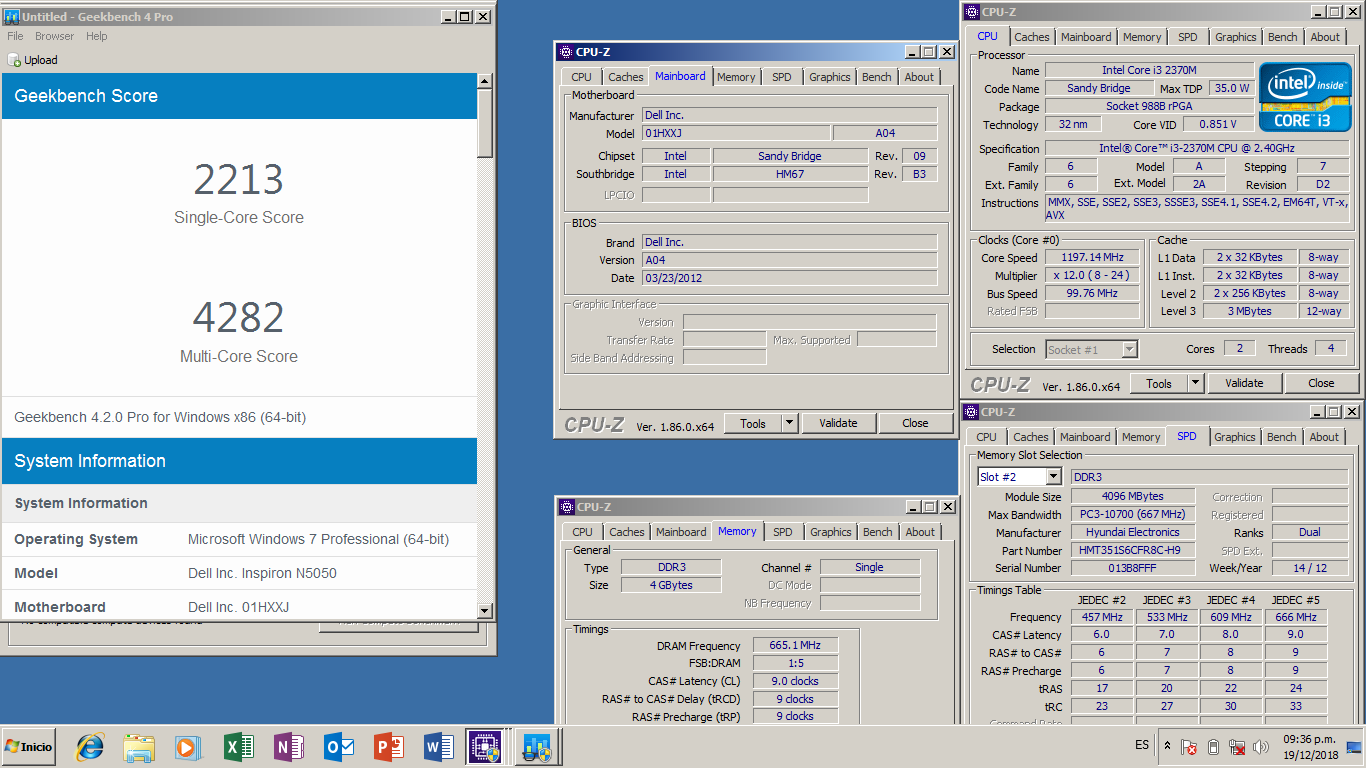
Task: Click the battery power tray icon
Action: click(x=1213, y=747)
